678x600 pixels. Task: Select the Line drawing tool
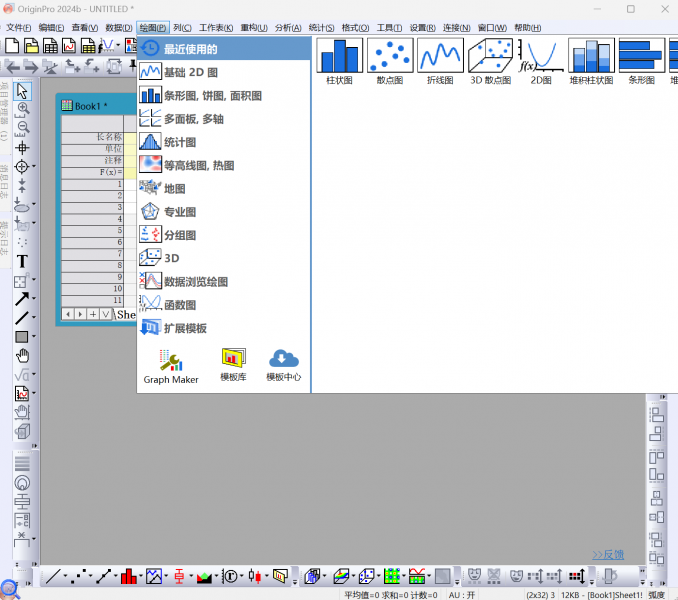(x=22, y=318)
